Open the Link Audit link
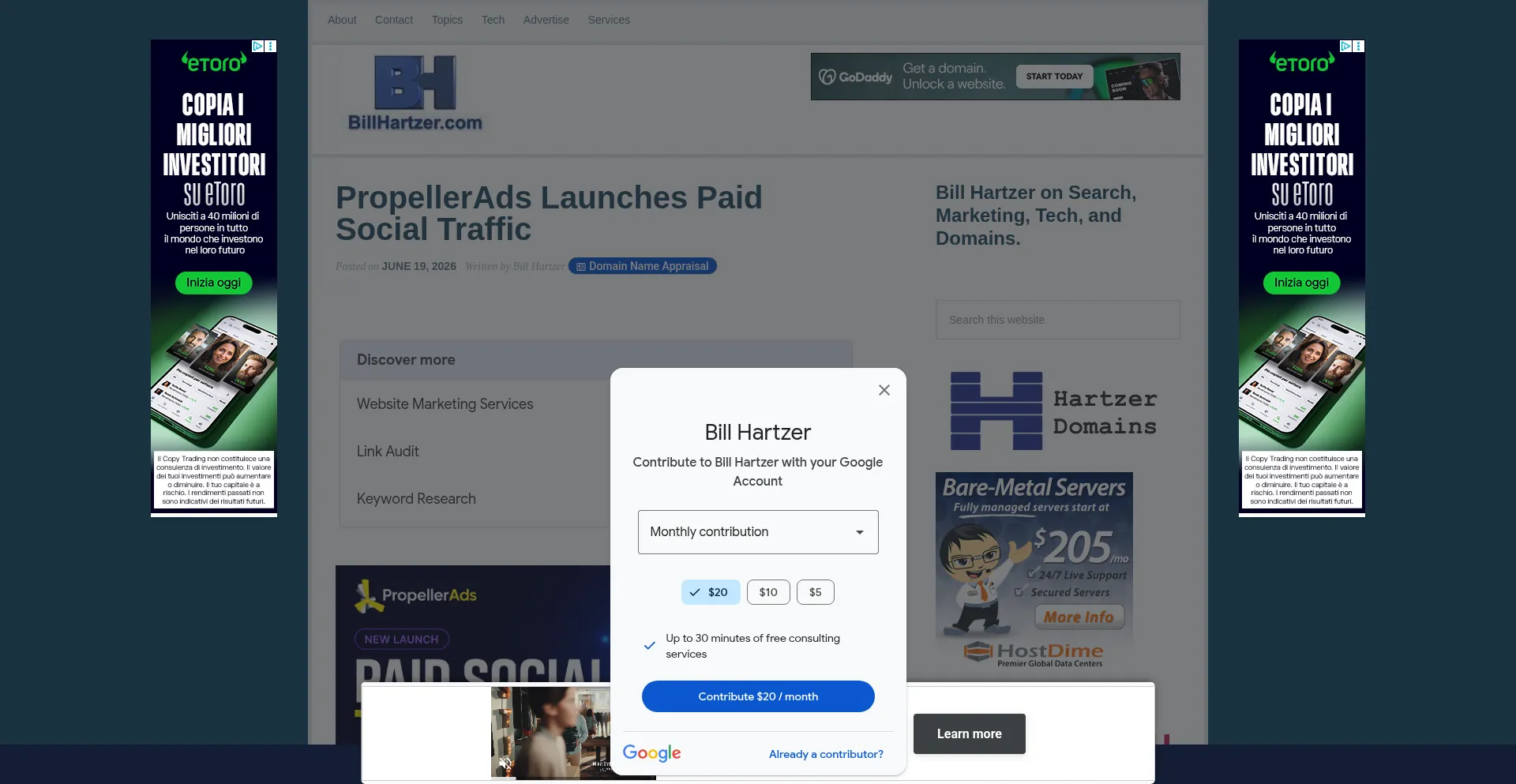1516x784 pixels. point(388,452)
